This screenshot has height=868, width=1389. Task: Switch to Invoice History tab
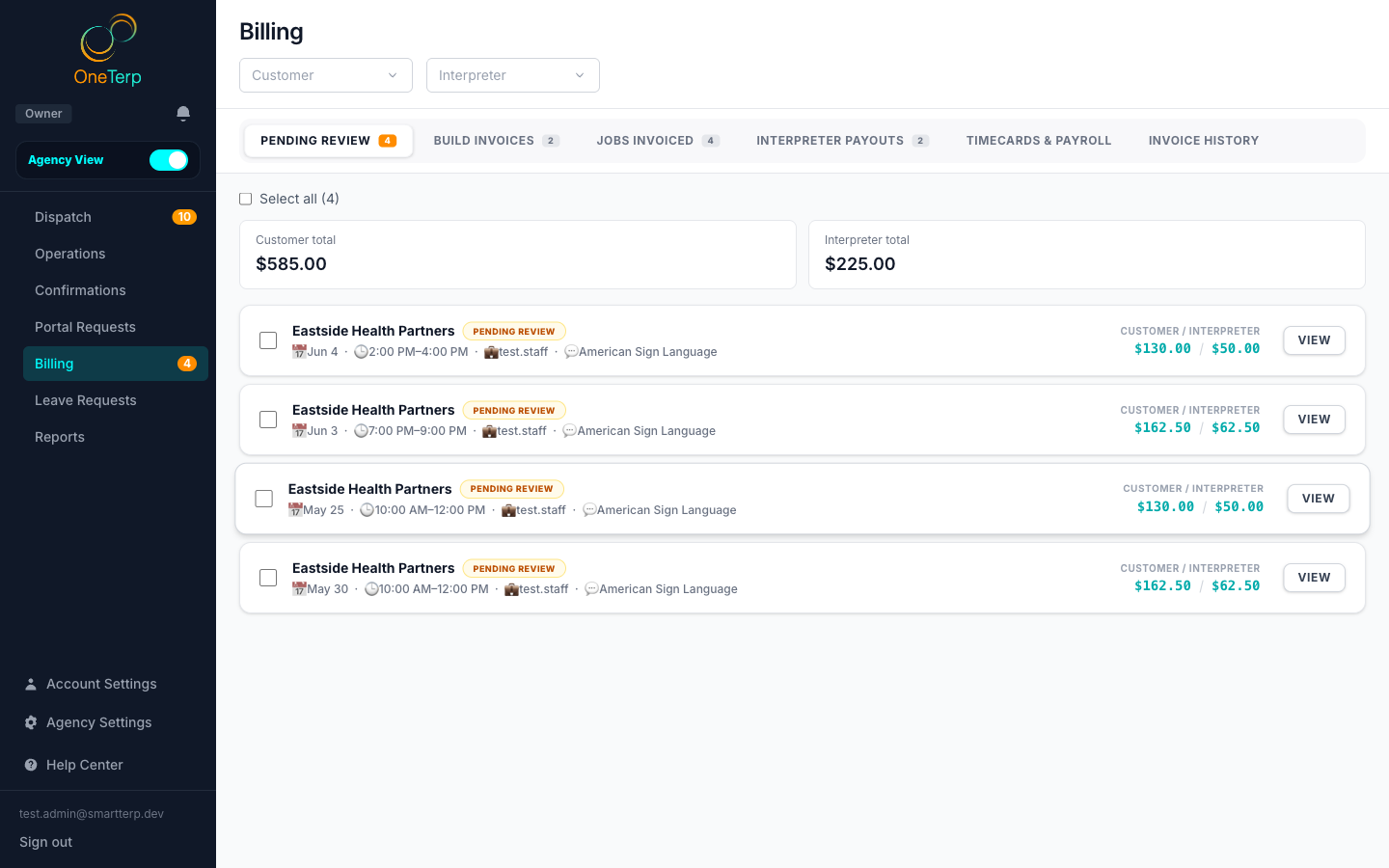pos(1204,141)
